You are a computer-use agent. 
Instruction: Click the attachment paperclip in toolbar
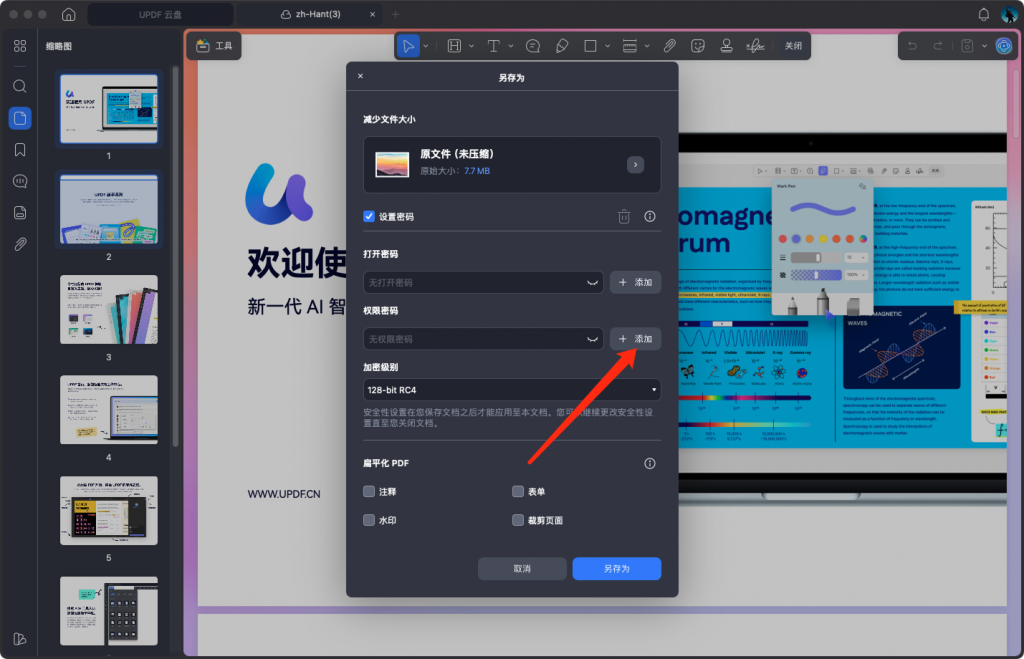point(669,46)
